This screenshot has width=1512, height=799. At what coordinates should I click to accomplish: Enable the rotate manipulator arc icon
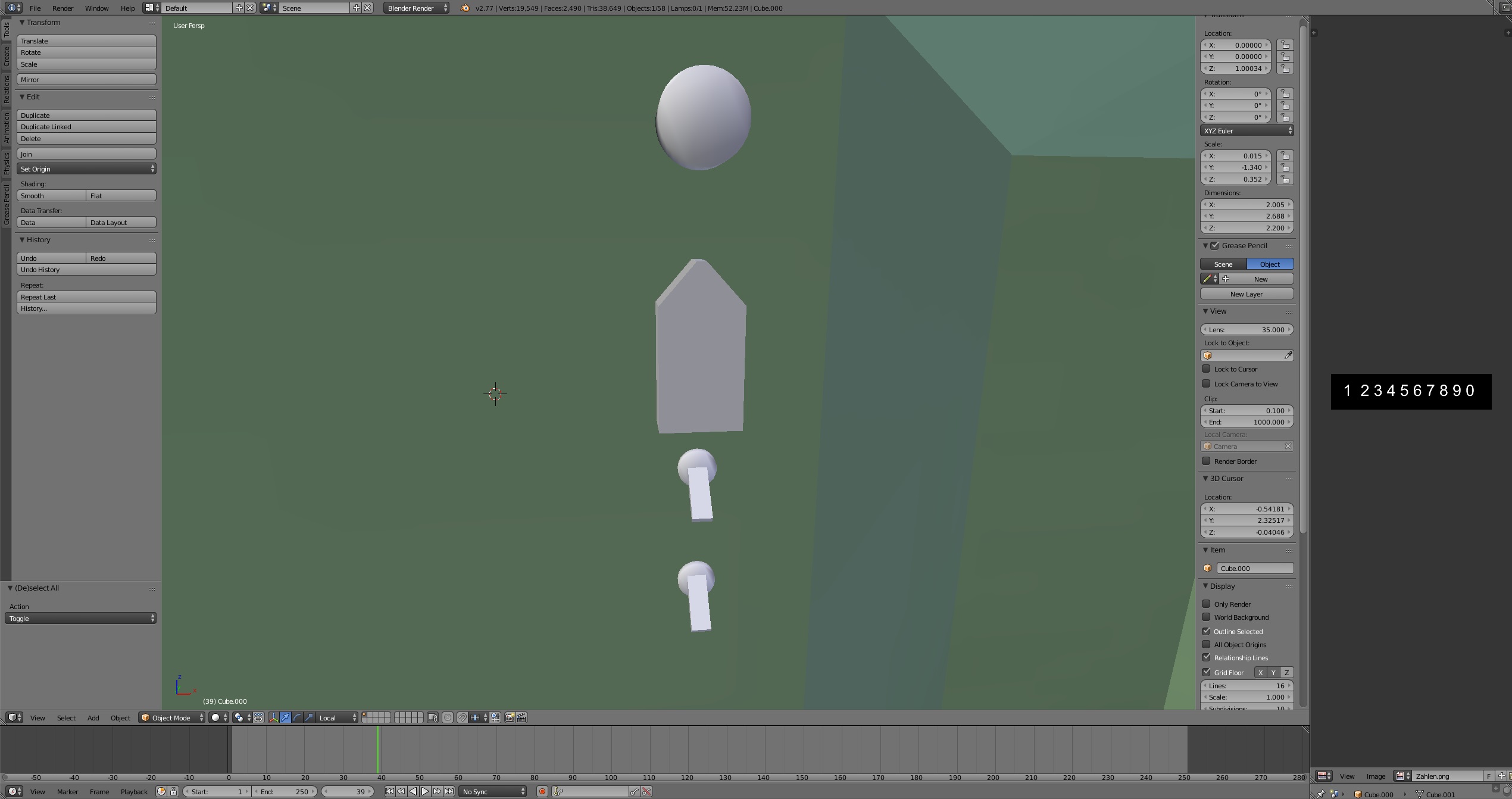298,717
